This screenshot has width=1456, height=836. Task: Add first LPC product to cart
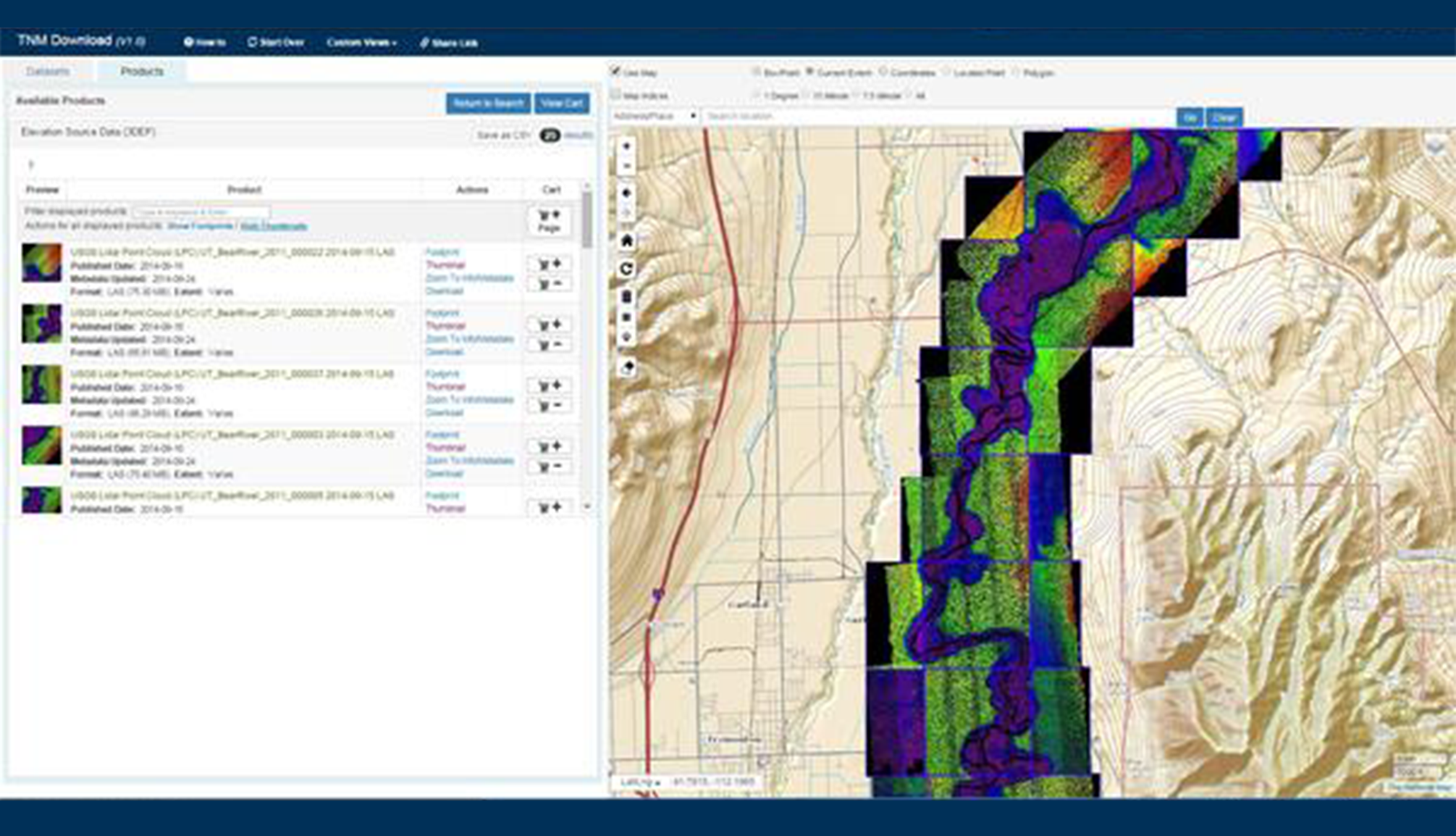click(x=550, y=264)
